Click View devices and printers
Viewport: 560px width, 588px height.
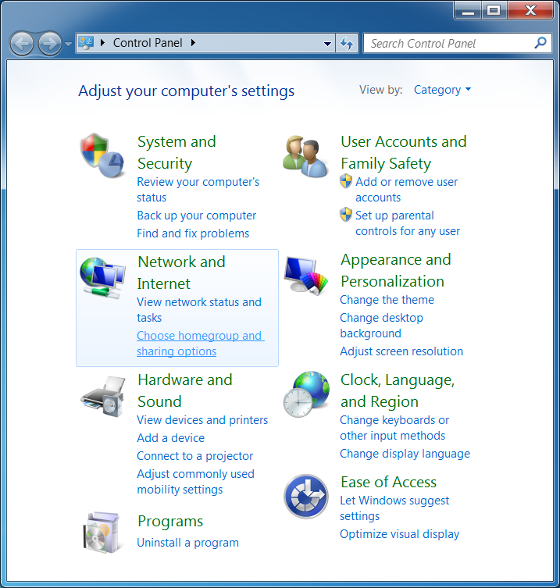202,420
